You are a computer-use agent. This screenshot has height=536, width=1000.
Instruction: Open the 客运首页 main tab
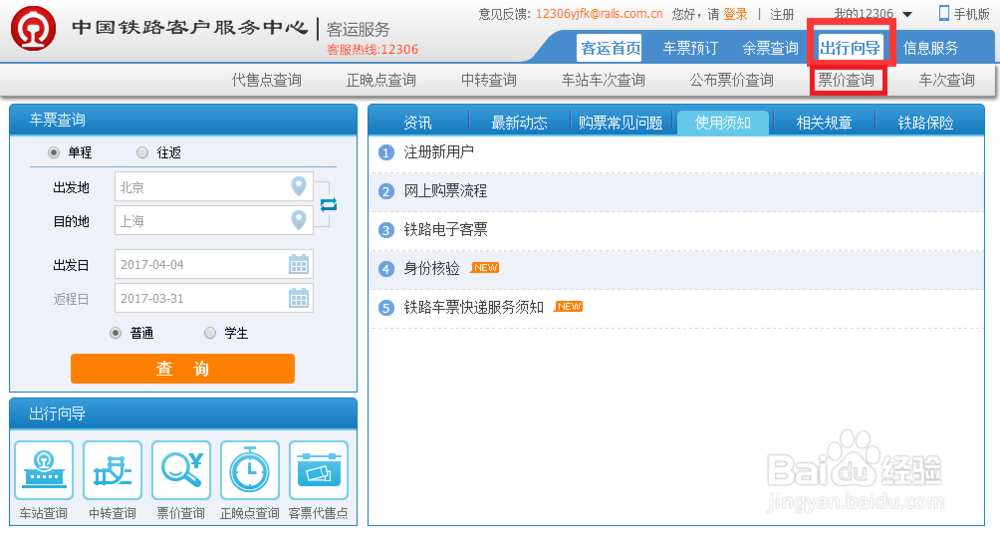[611, 48]
